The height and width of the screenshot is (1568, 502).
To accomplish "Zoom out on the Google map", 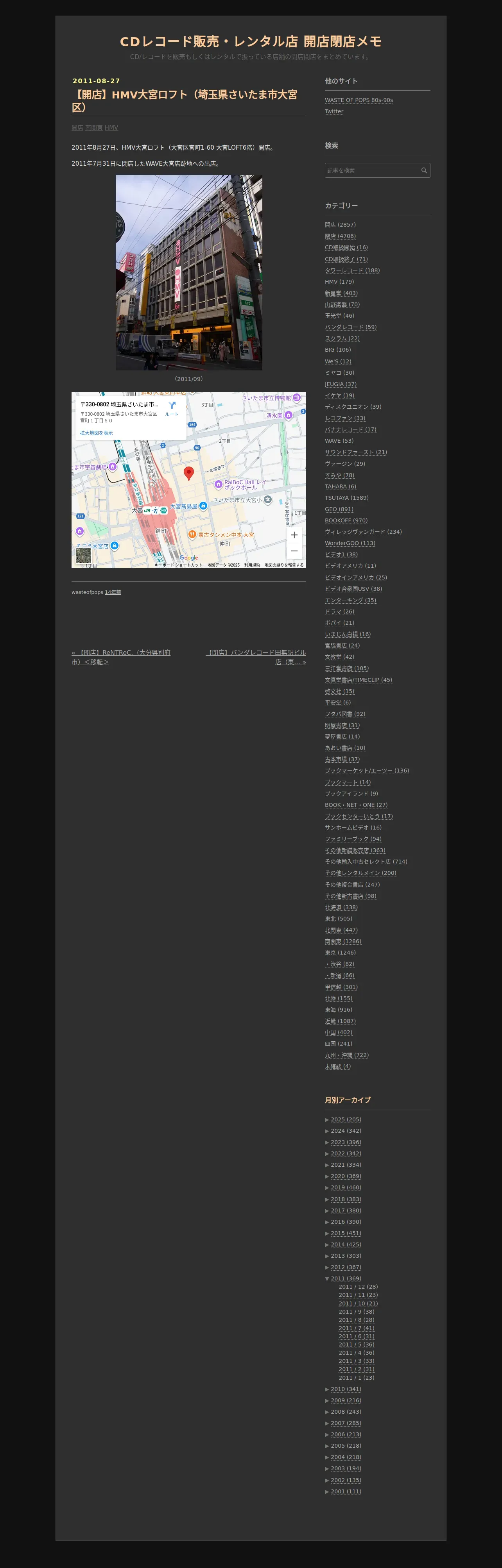I will (294, 551).
